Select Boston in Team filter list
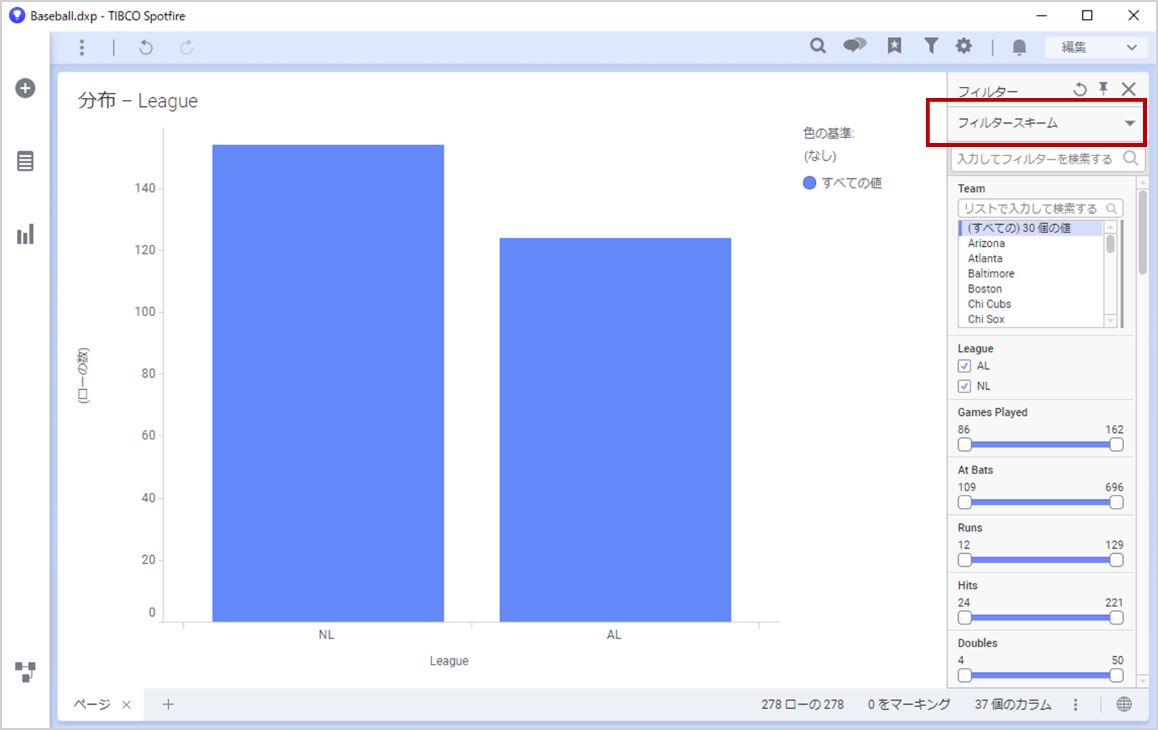The image size is (1158, 730). 985,289
